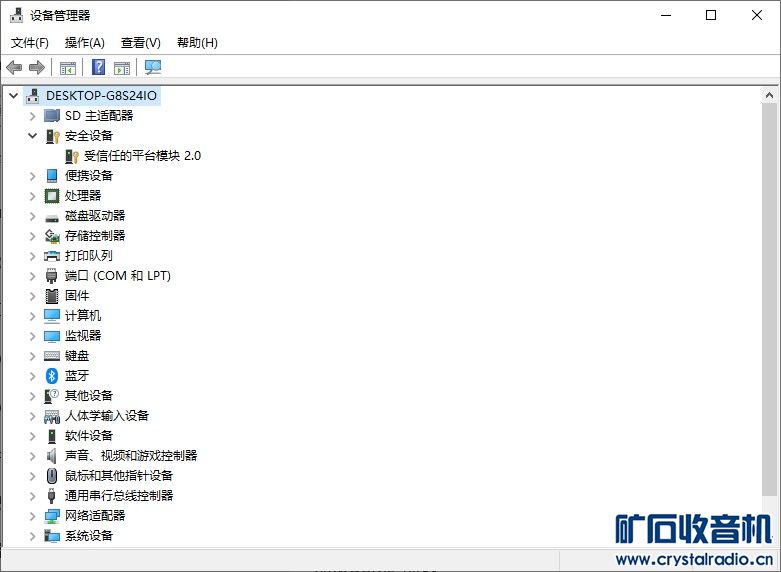This screenshot has height=572, width=781.
Task: Expand the 打印队列 node
Action: point(32,256)
